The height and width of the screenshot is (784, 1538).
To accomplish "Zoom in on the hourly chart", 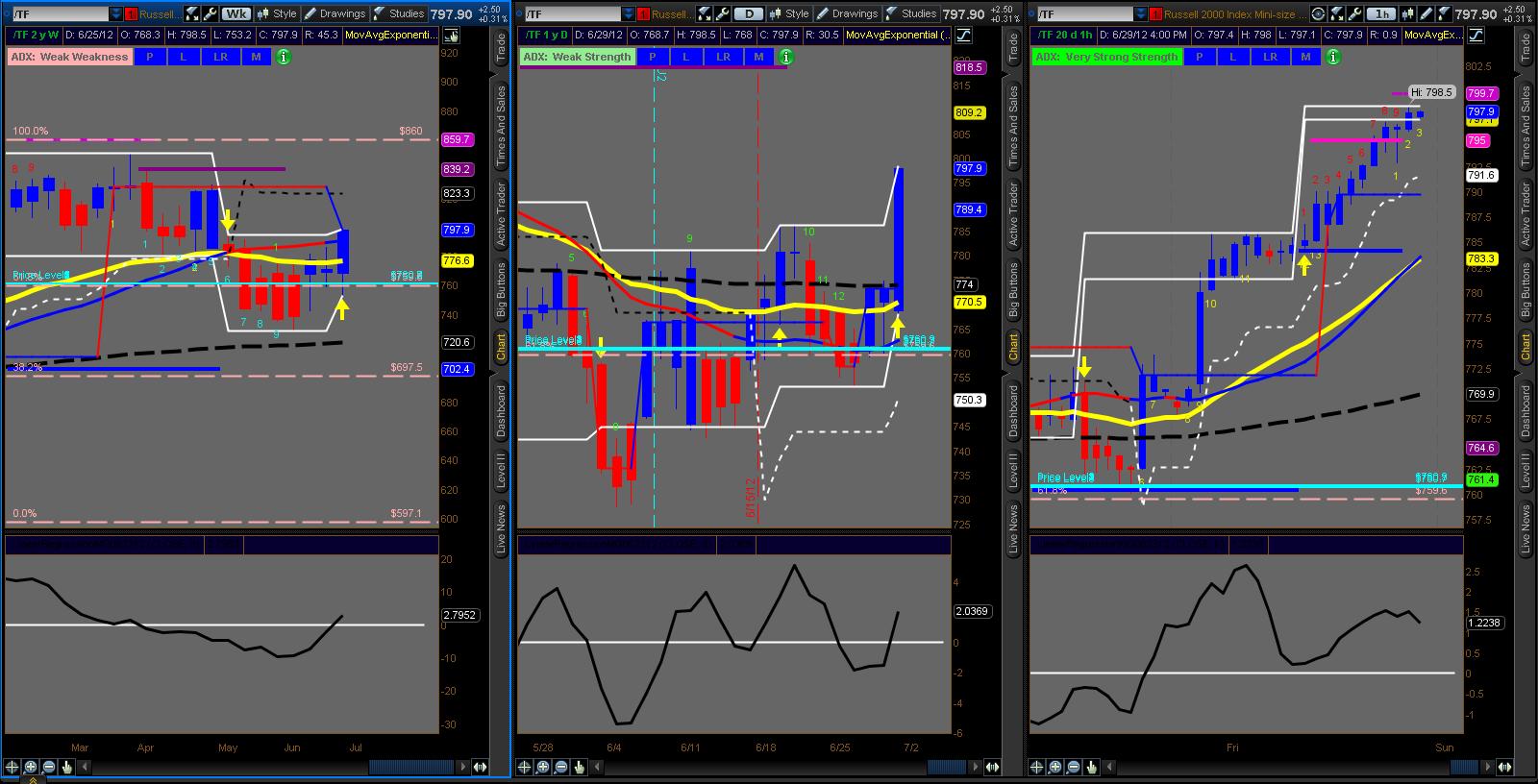I will coord(1054,767).
